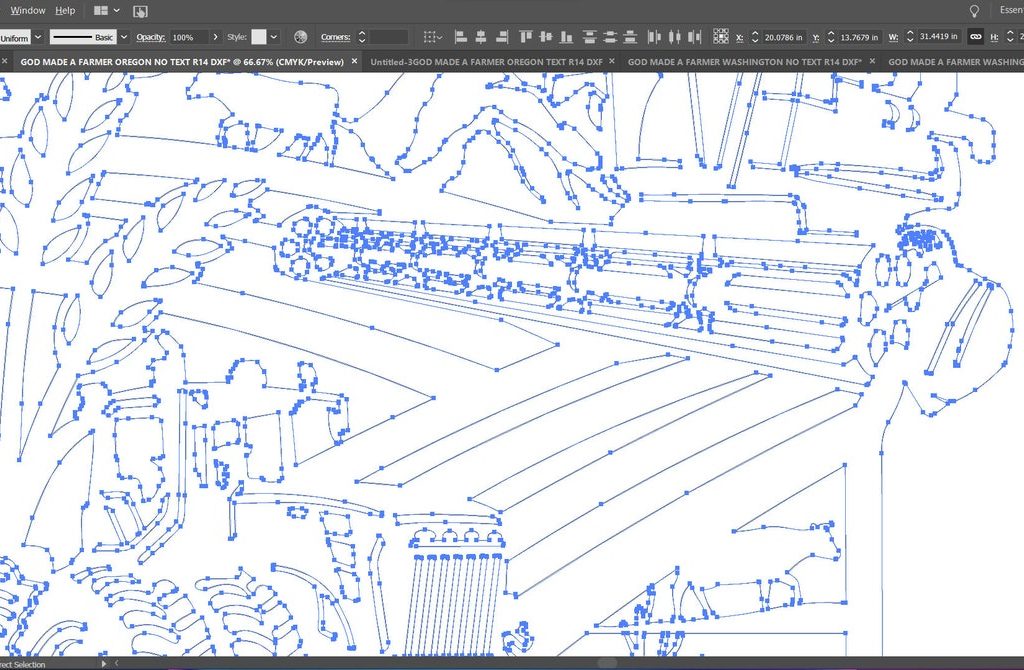The image size is (1024, 670).
Task: Click the vertical align bottom icon
Action: 565,37
